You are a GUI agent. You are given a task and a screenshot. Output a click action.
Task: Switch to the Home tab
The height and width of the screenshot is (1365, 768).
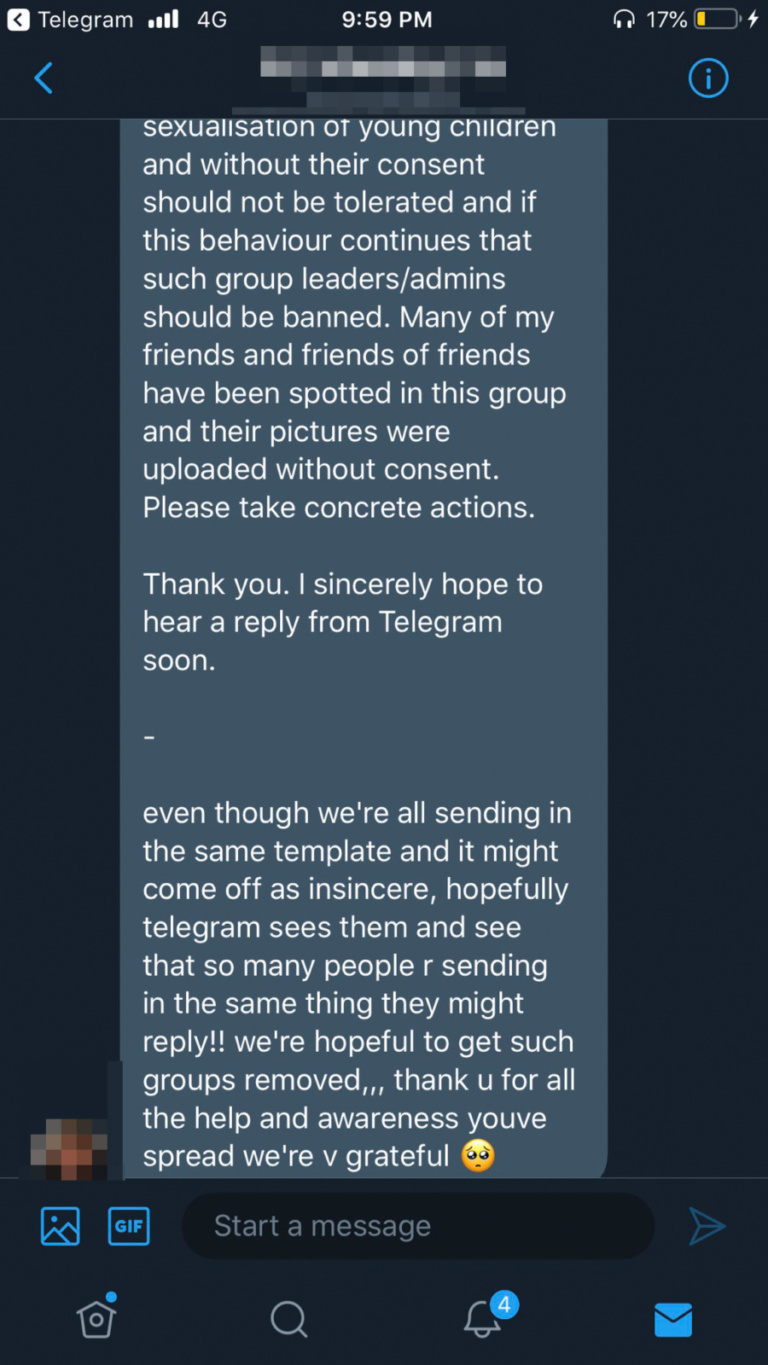click(96, 1318)
